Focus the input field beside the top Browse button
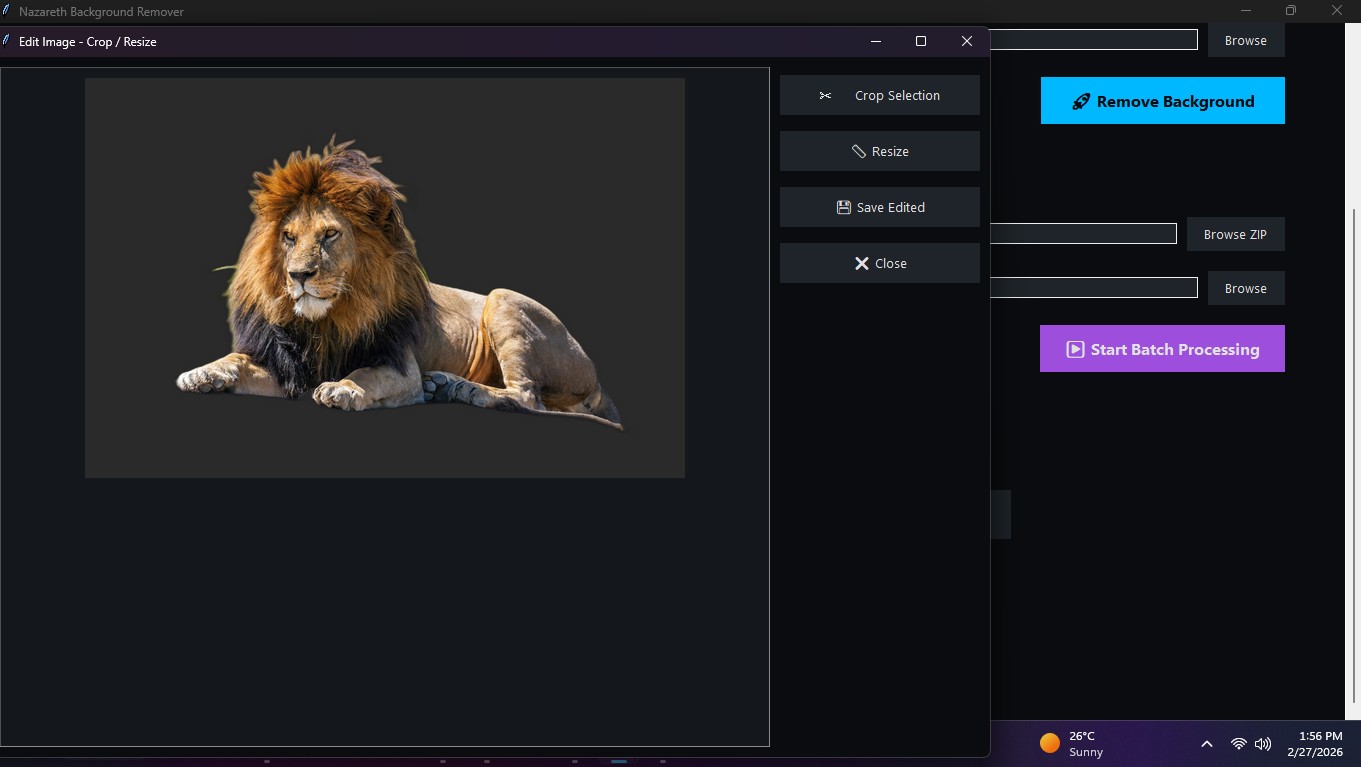 [x=1093, y=40]
